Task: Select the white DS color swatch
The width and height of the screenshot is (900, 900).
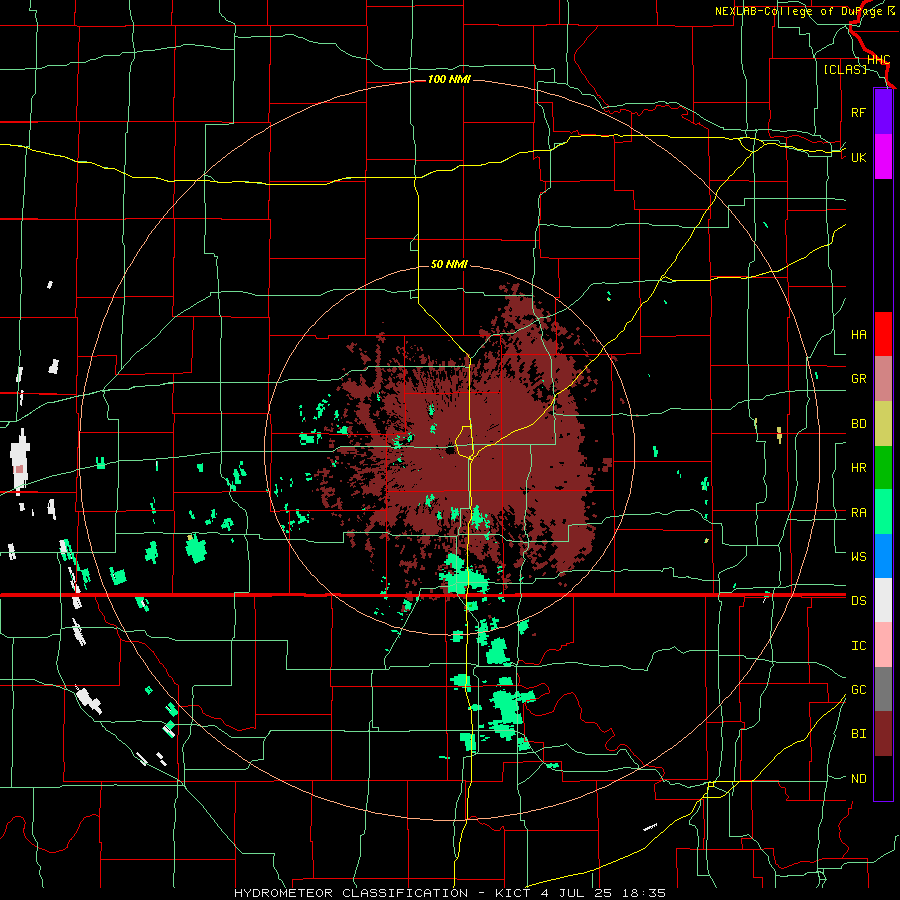Action: pyautogui.click(x=883, y=600)
